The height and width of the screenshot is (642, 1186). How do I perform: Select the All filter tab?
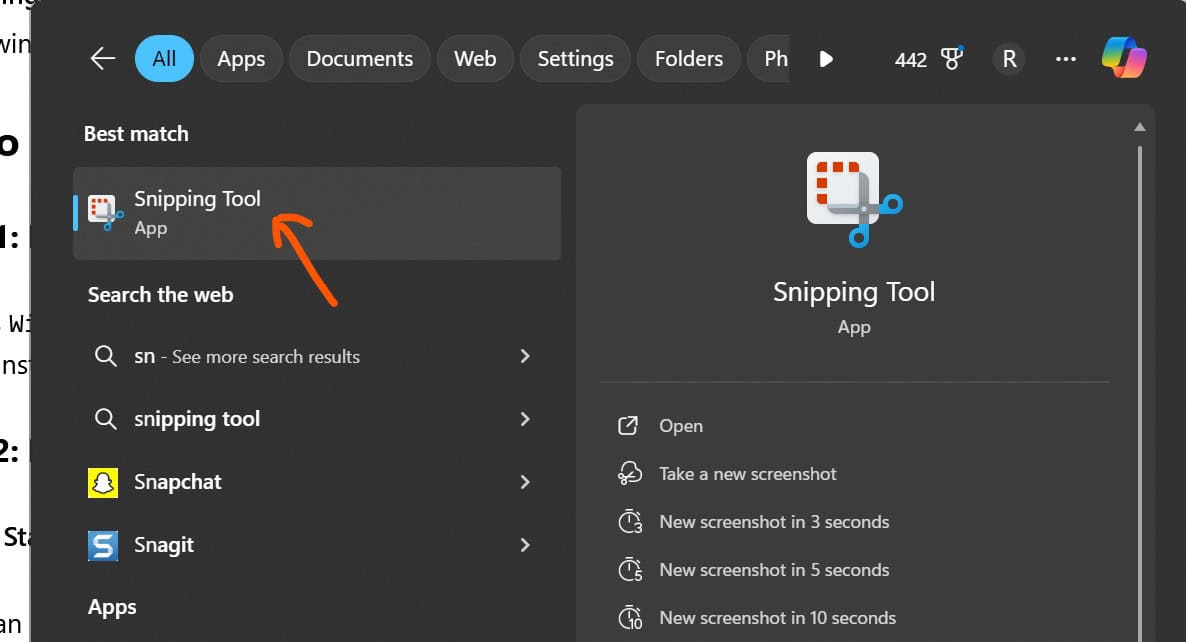tap(164, 58)
